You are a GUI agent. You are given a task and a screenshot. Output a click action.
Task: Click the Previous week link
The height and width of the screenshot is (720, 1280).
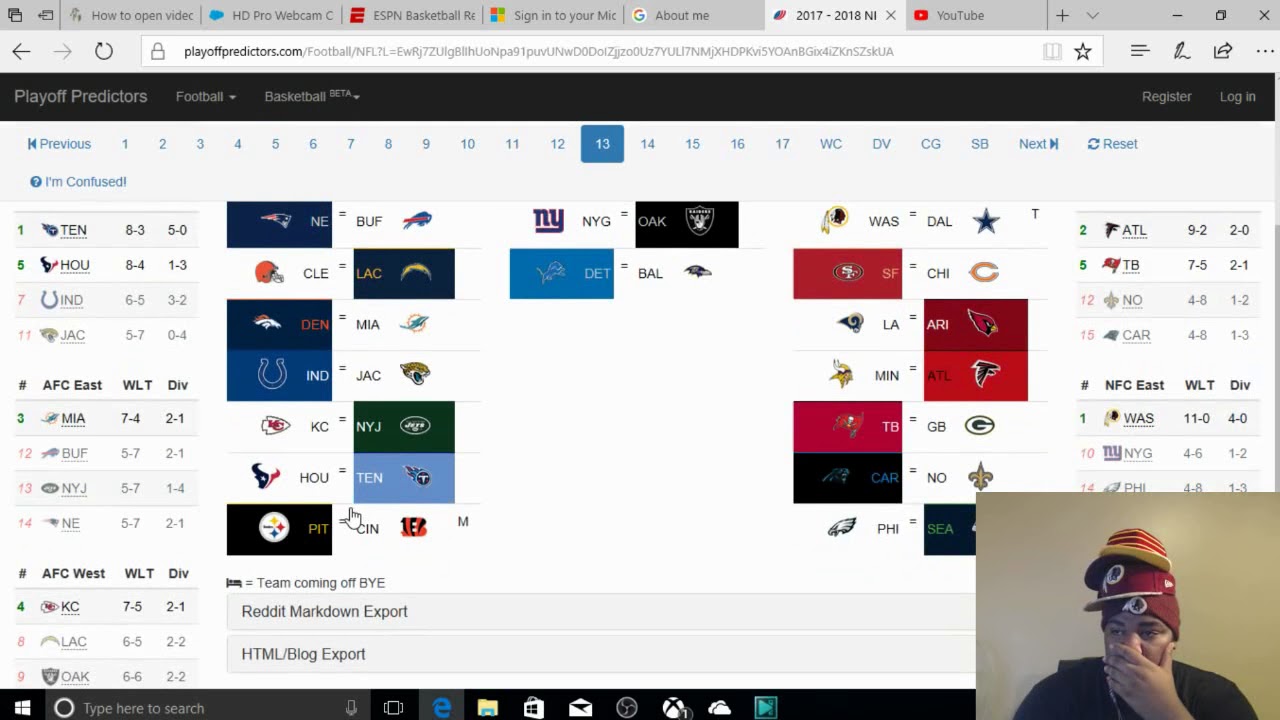(x=59, y=144)
